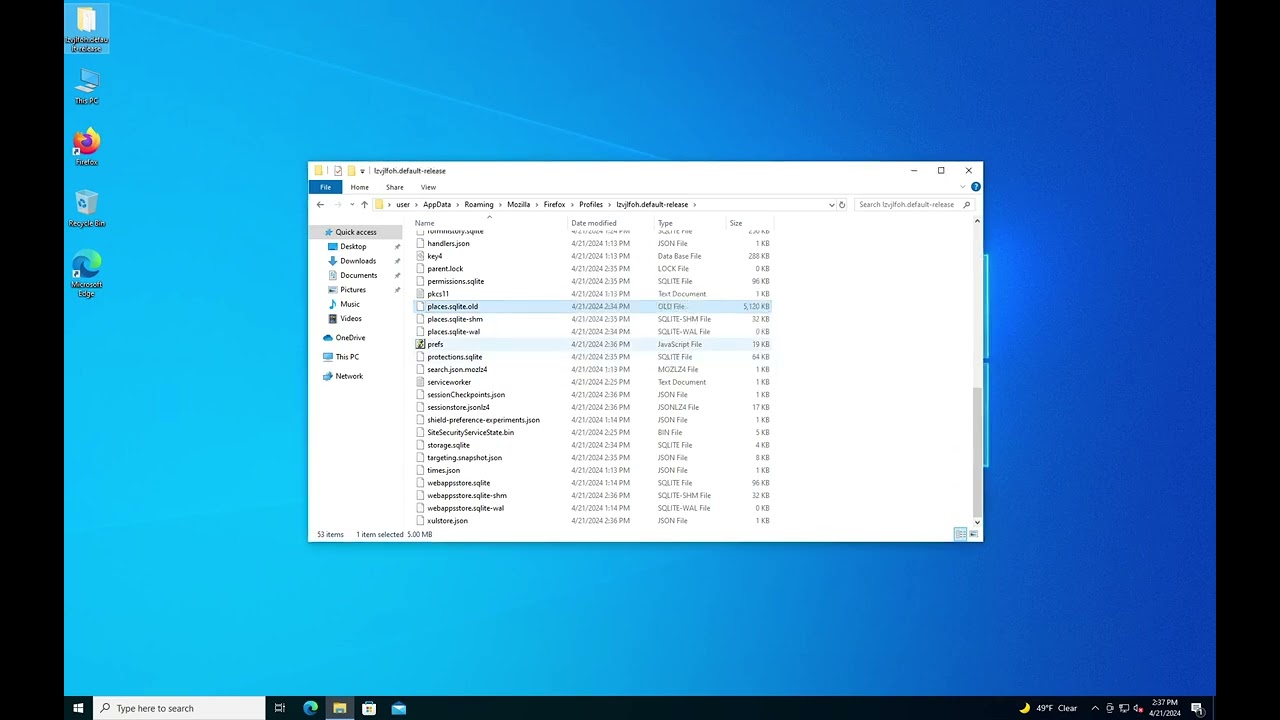
Task: Open Microsoft Store from the taskbar
Action: (x=369, y=708)
